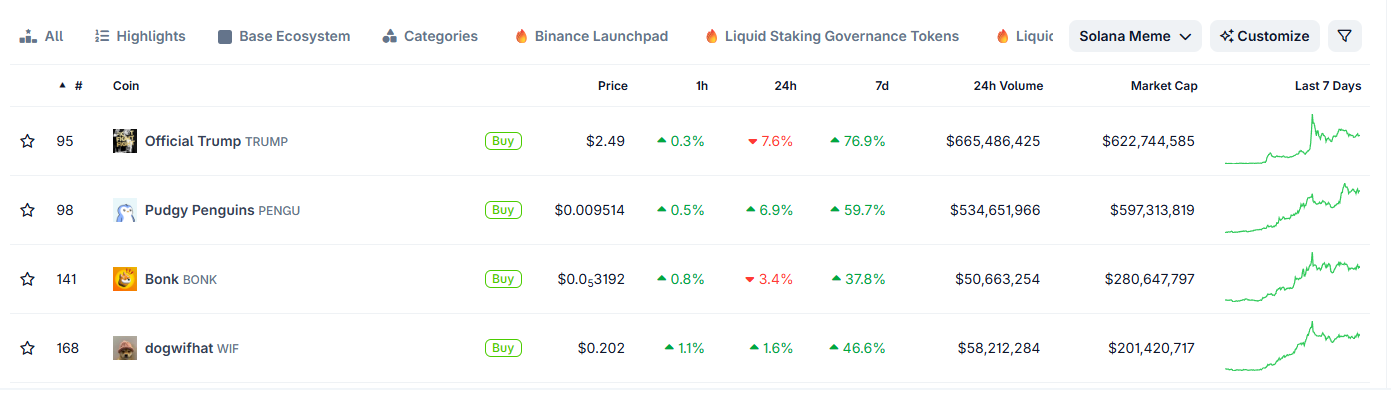Open the Customize button
Image resolution: width=1391 pixels, height=396 pixels.
[1265, 36]
